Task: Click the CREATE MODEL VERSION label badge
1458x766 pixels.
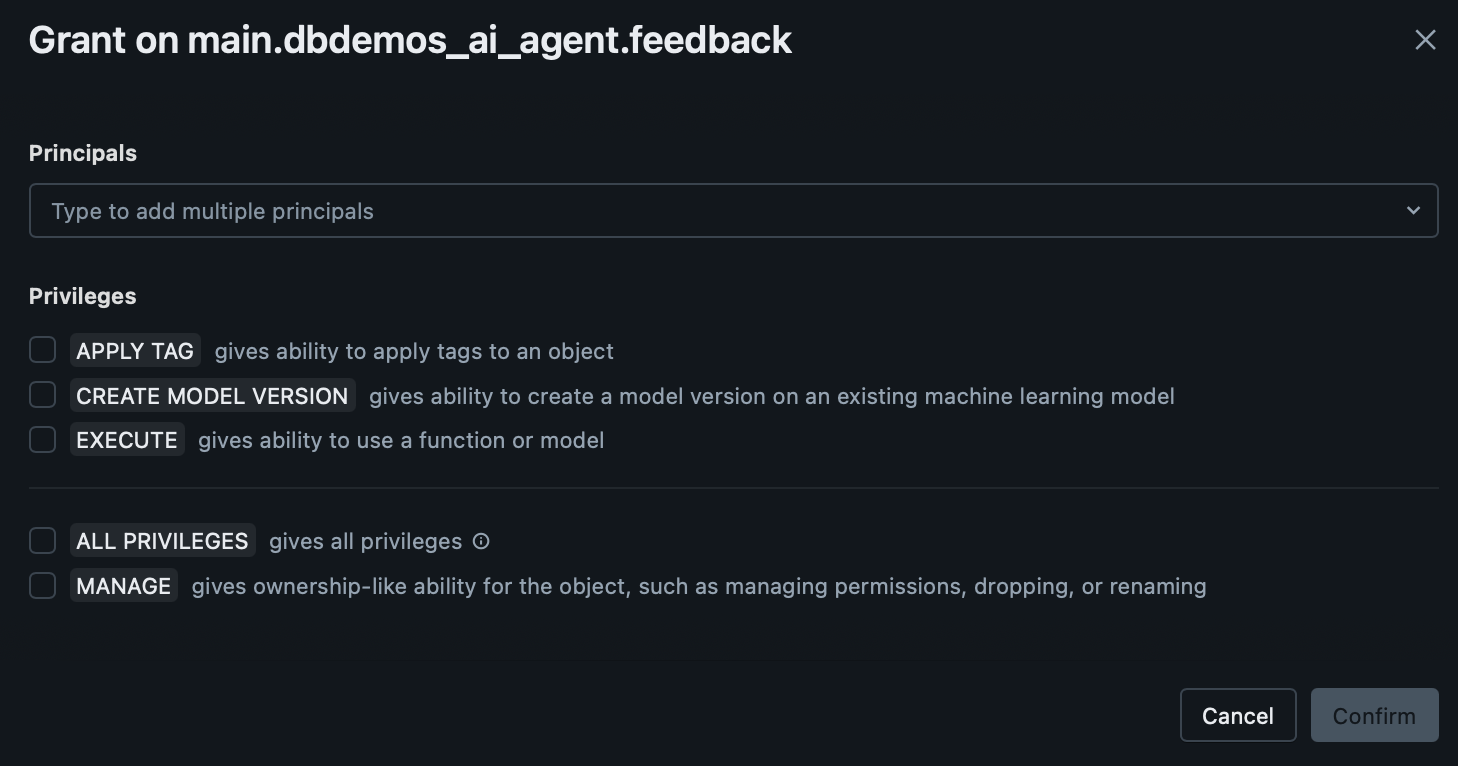Action: click(212, 396)
